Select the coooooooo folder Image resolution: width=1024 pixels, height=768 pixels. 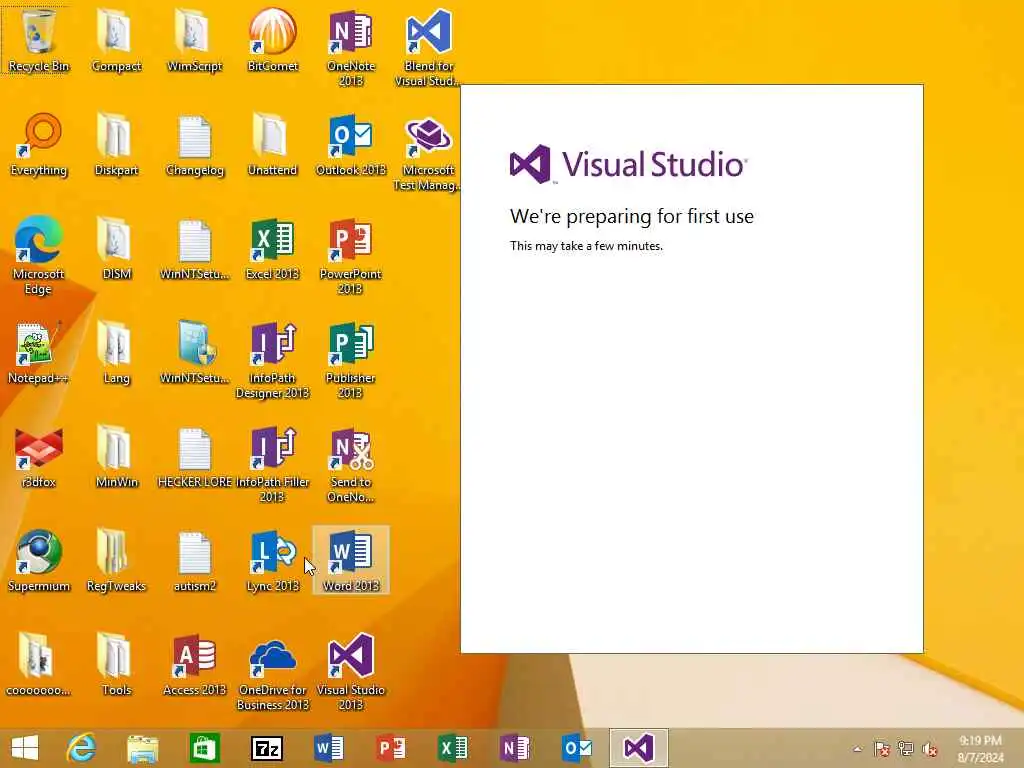pyautogui.click(x=39, y=664)
